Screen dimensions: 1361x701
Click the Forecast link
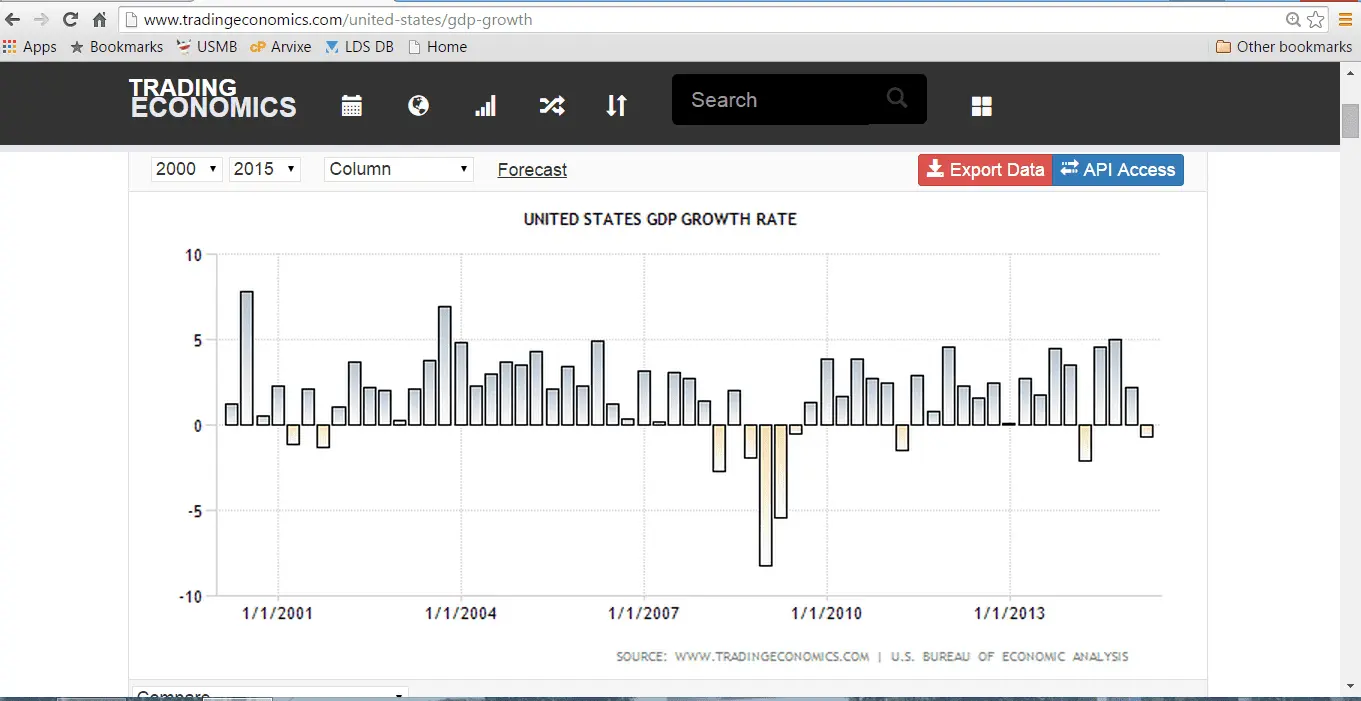click(532, 170)
